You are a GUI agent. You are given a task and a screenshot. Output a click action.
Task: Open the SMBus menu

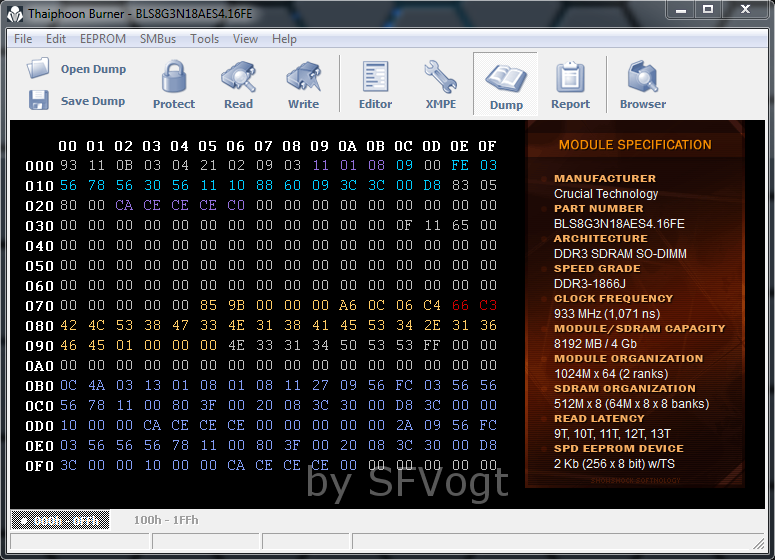click(x=158, y=39)
